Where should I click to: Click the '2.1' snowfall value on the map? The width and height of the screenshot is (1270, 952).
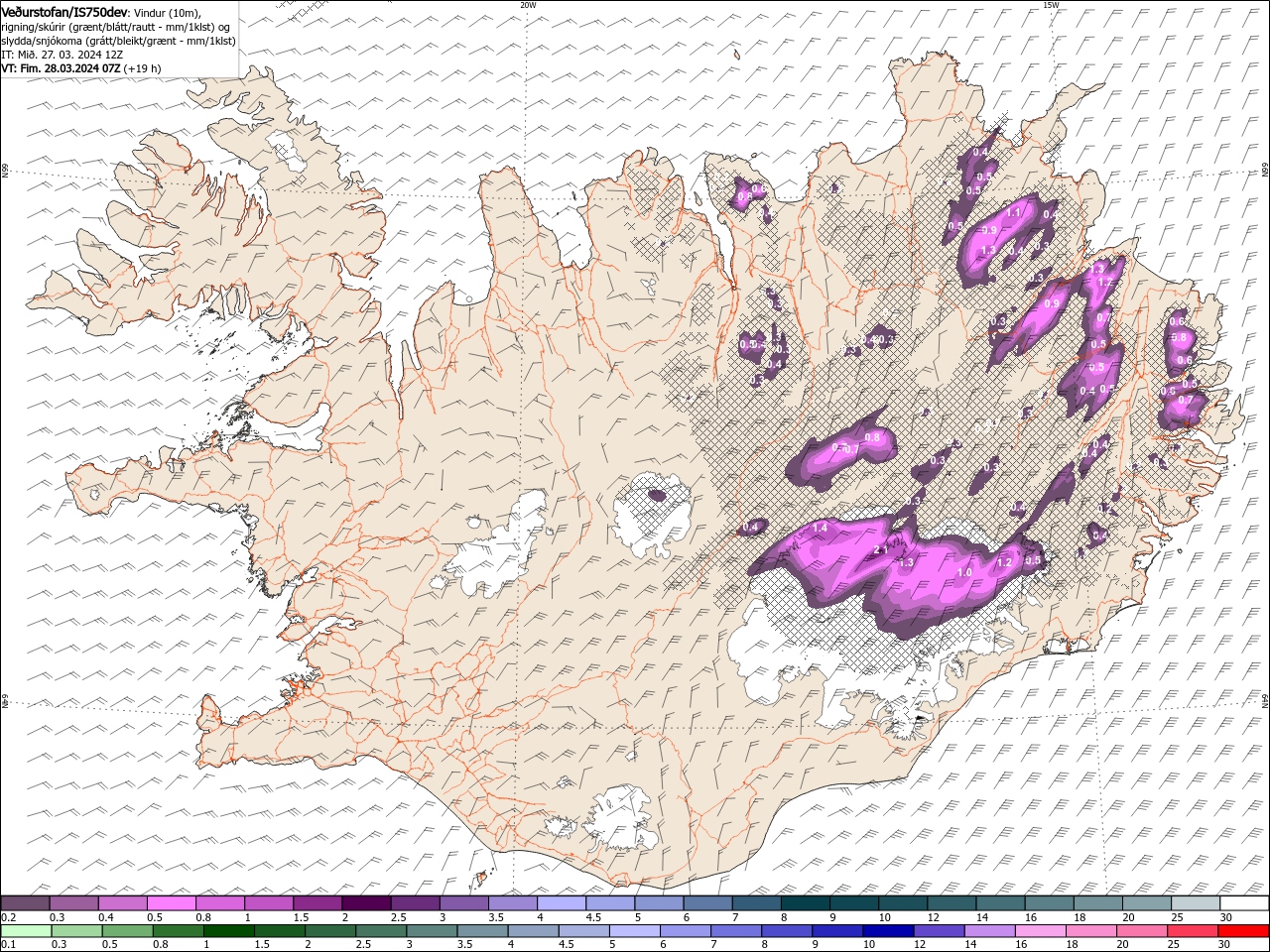pos(879,550)
